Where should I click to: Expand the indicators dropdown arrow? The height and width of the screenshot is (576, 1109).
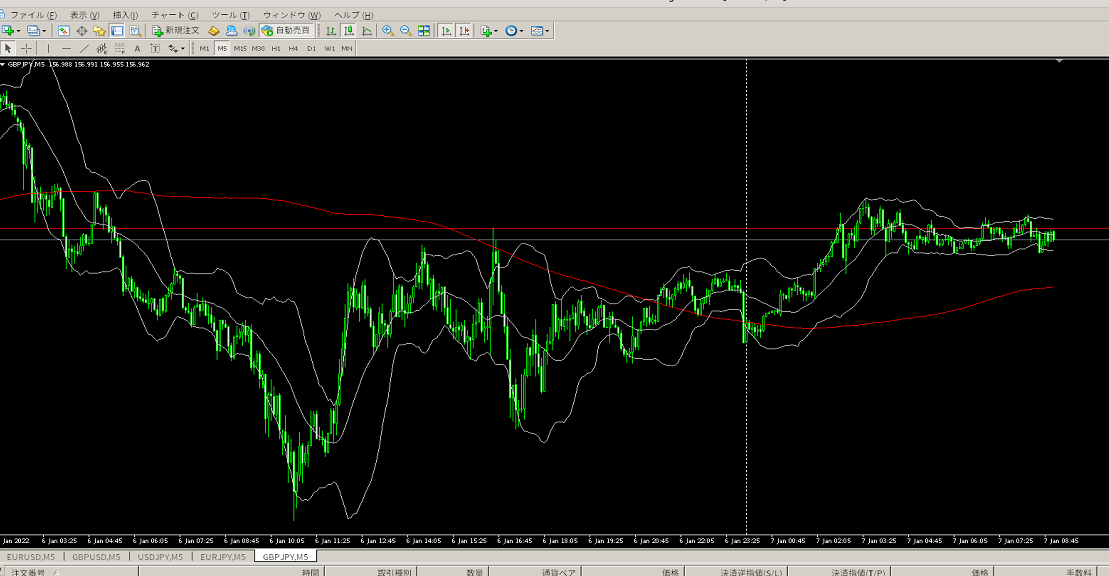click(x=496, y=31)
